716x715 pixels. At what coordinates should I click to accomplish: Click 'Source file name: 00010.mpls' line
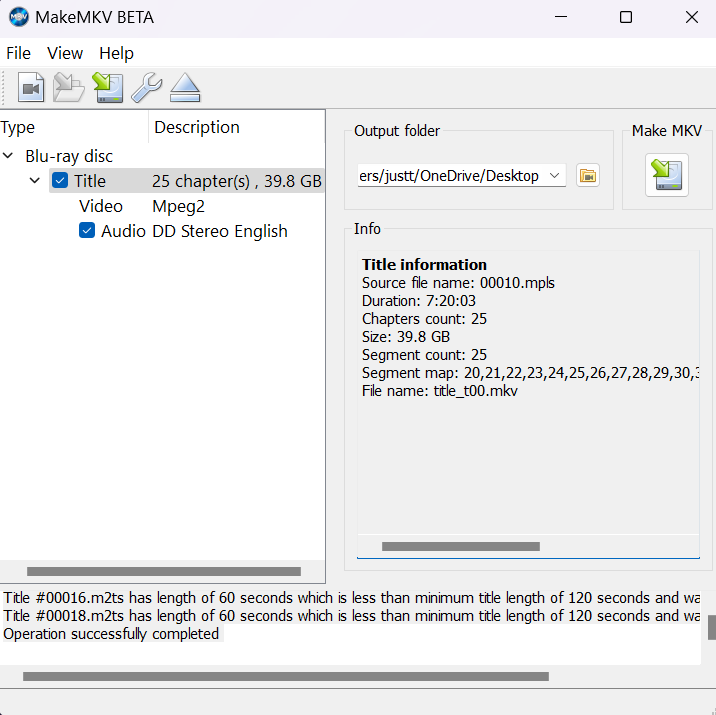(458, 283)
